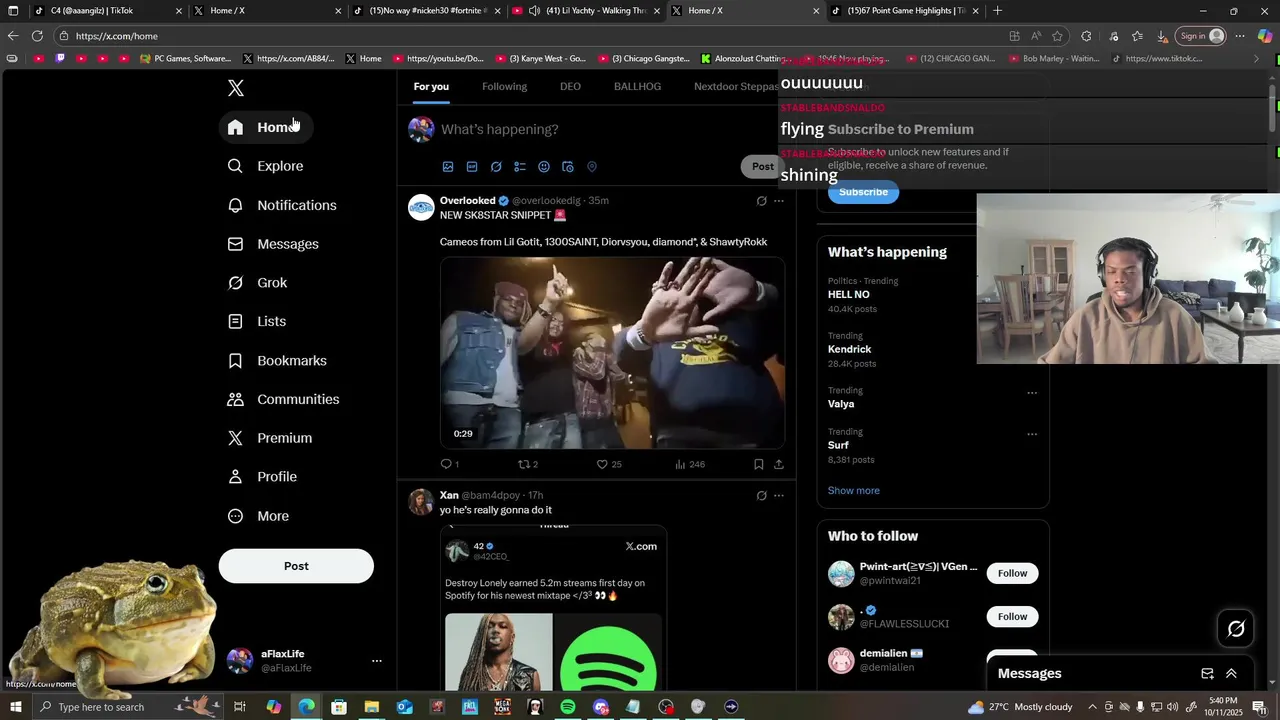The width and height of the screenshot is (1280, 720).
Task: Open Explore from the sidebar
Action: pyautogui.click(x=266, y=166)
